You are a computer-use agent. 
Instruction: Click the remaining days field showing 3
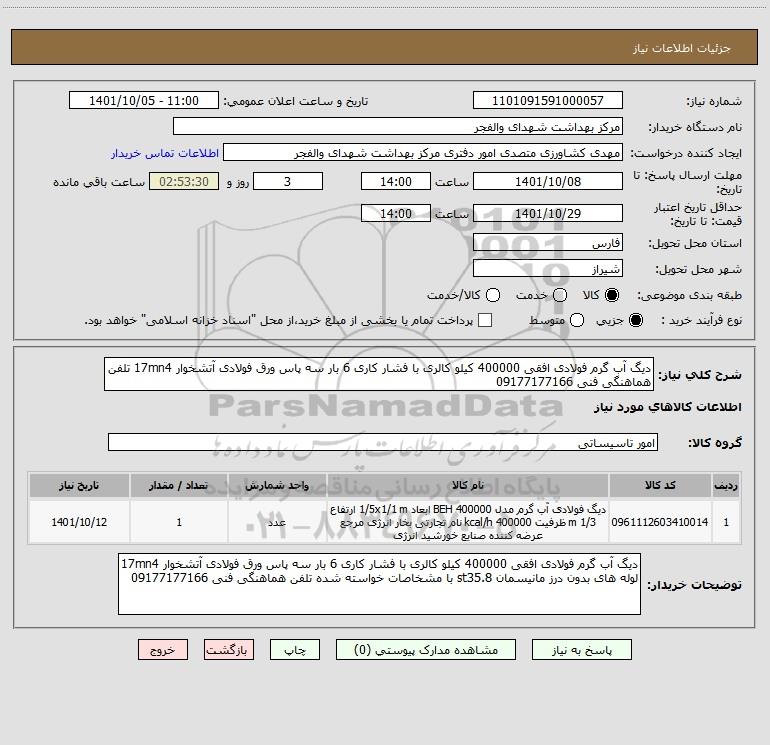point(288,181)
